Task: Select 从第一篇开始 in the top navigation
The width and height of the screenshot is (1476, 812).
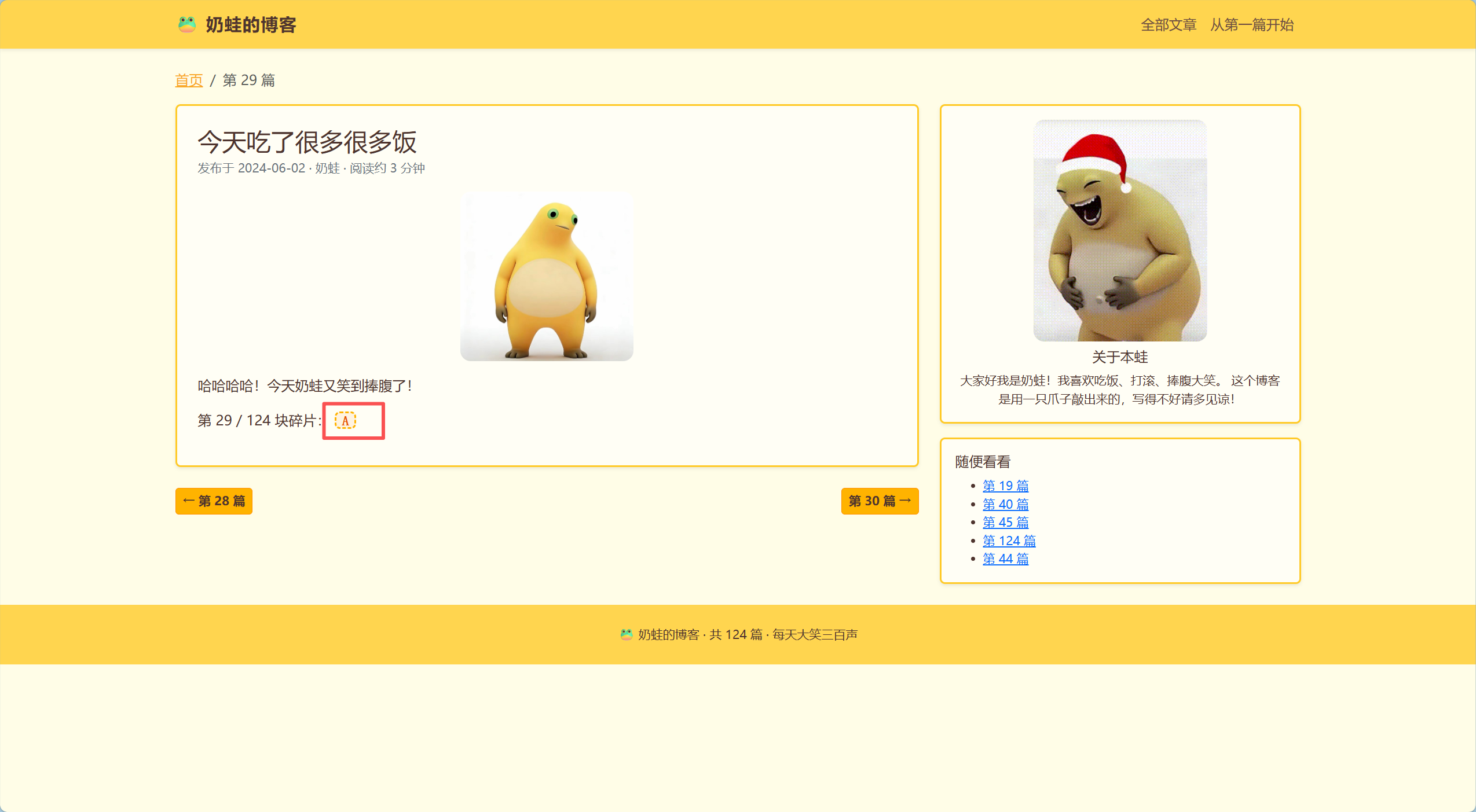Action: (1251, 25)
